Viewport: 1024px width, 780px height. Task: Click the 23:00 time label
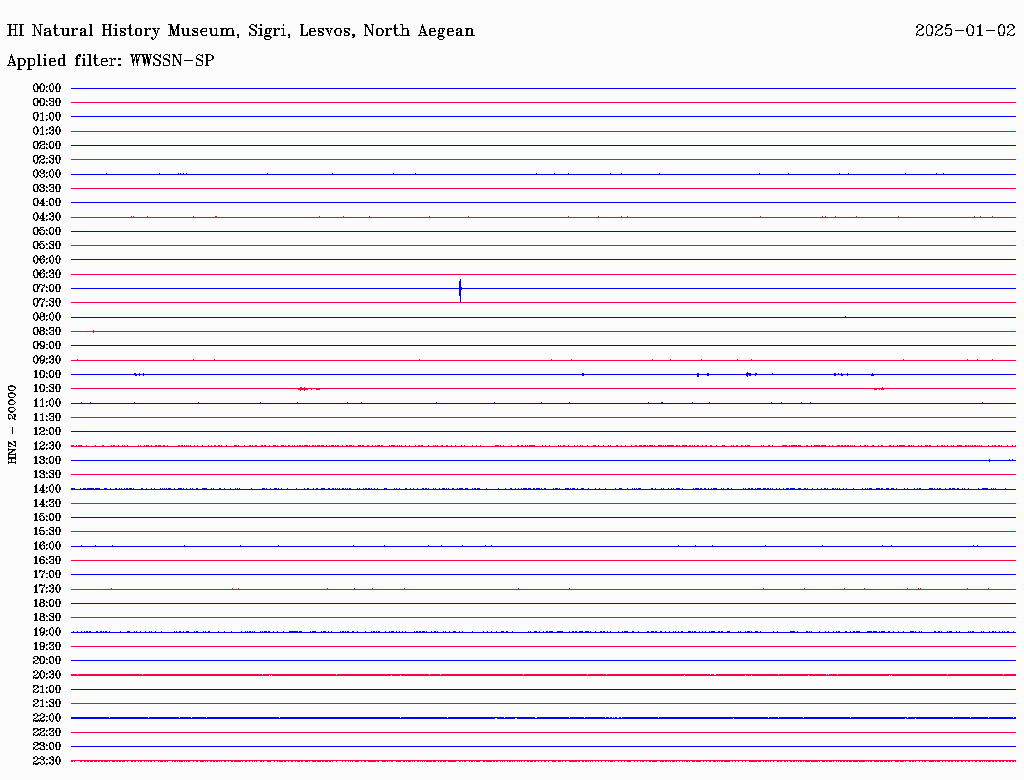pyautogui.click(x=47, y=747)
